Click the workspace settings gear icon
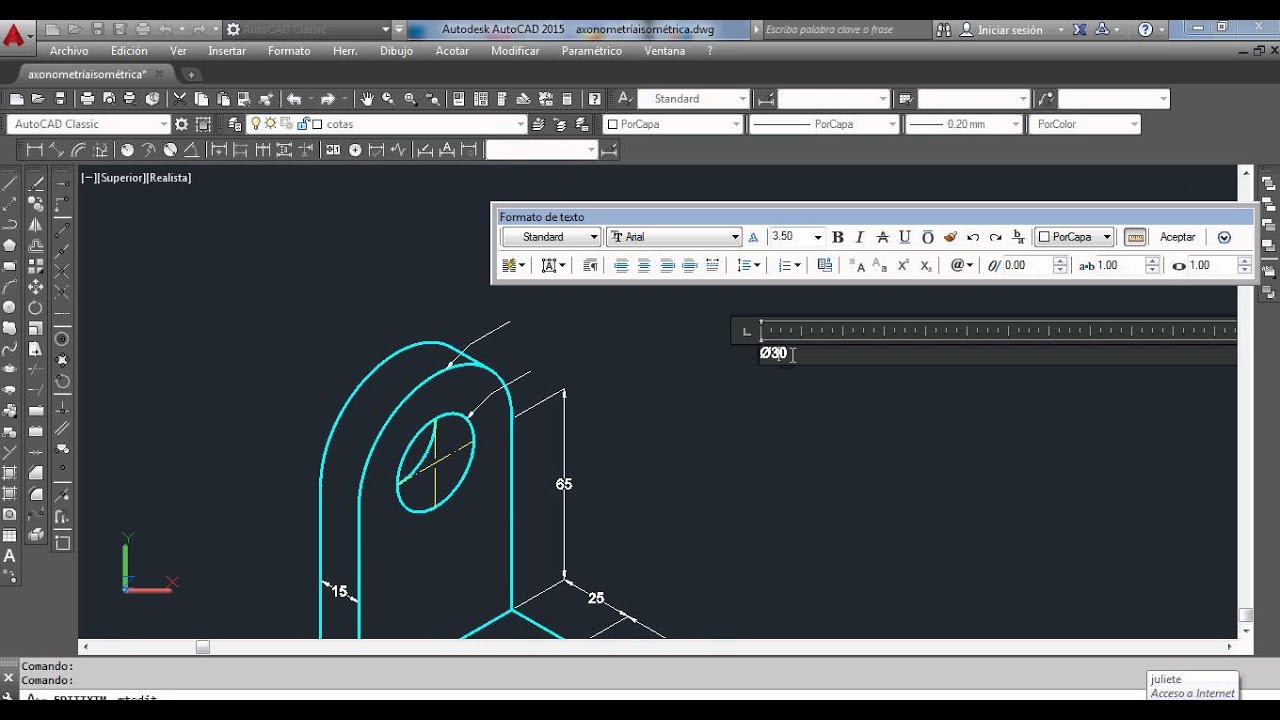1280x720 pixels. (x=181, y=124)
